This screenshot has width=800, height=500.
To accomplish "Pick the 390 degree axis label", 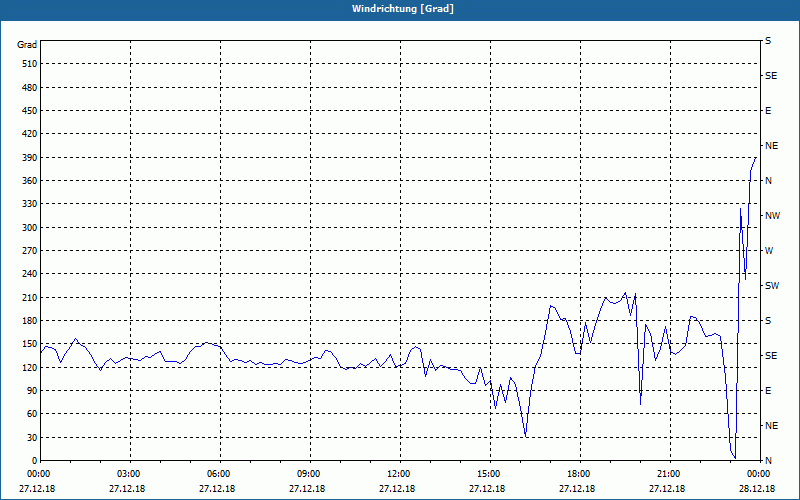I will (29, 158).
